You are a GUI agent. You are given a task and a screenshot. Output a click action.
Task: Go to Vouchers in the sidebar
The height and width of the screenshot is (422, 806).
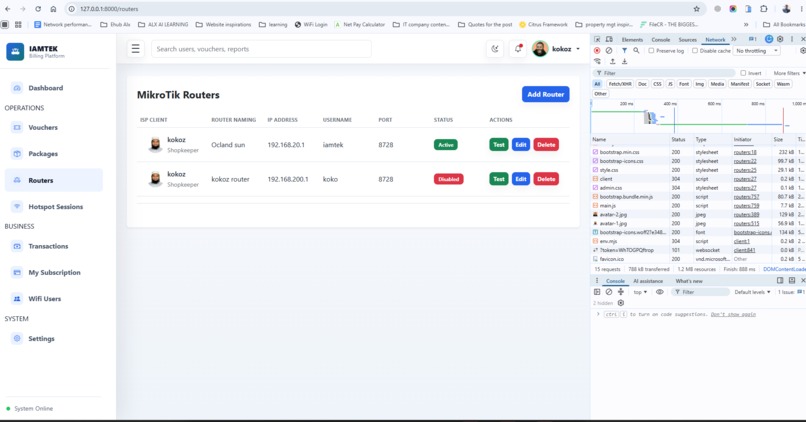click(x=43, y=127)
